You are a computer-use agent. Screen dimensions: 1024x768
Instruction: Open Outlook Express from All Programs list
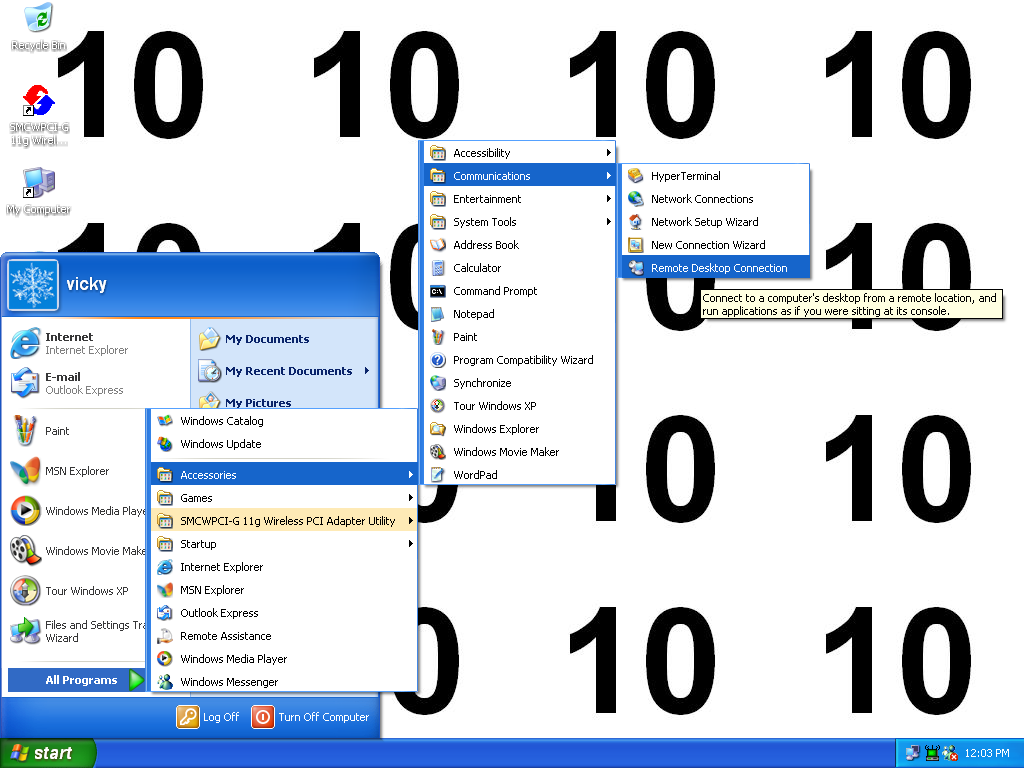click(x=284, y=613)
